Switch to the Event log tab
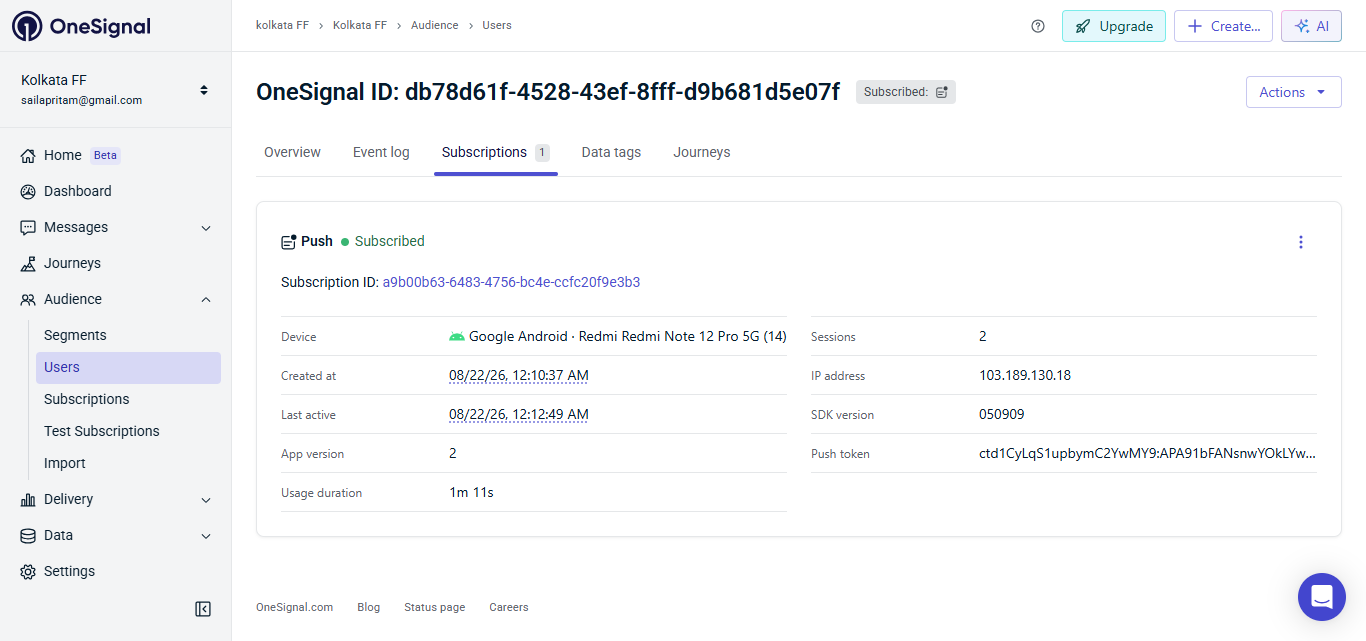1366x641 pixels. (x=381, y=152)
